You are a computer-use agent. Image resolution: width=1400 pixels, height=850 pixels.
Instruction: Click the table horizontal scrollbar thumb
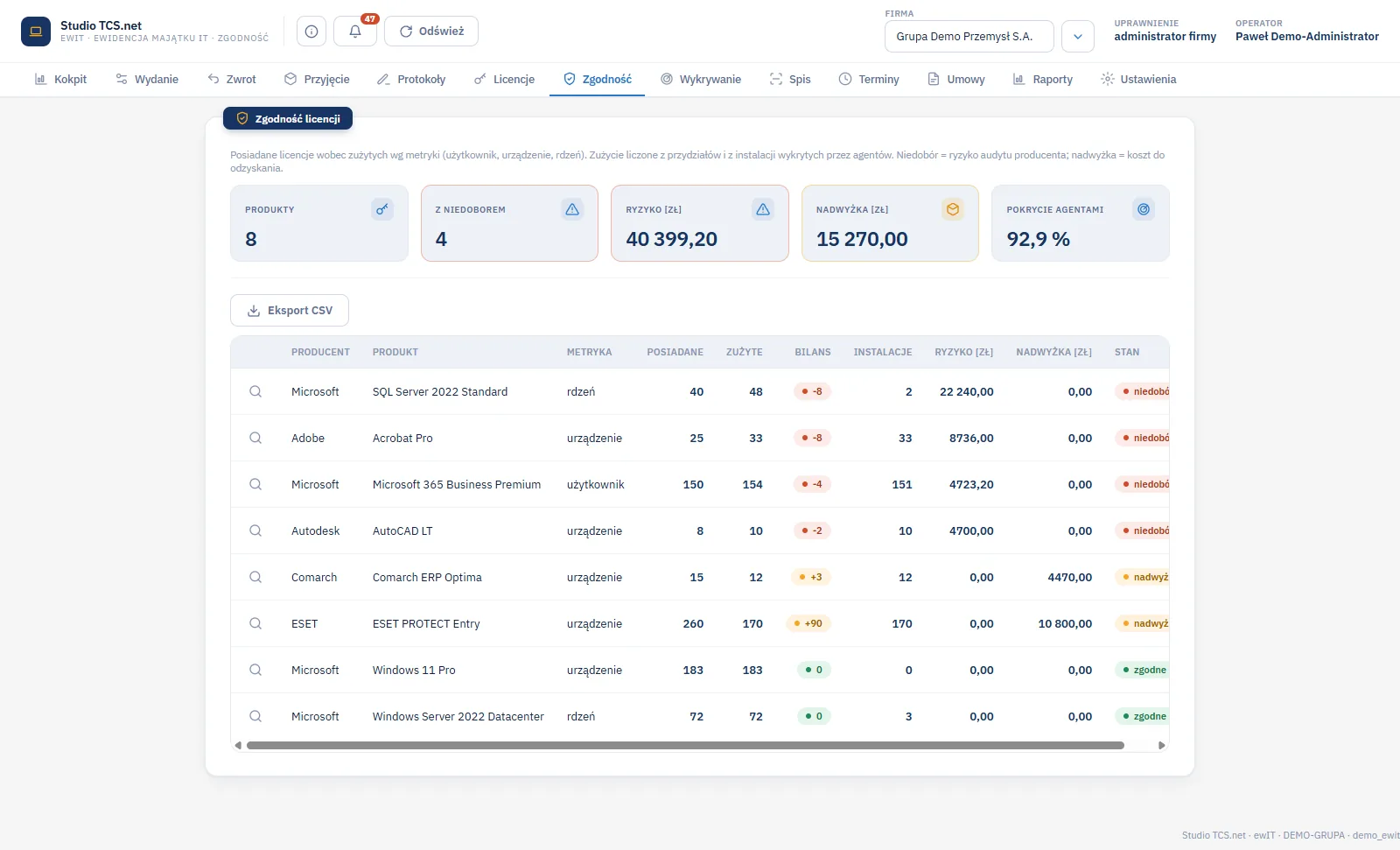(685, 746)
